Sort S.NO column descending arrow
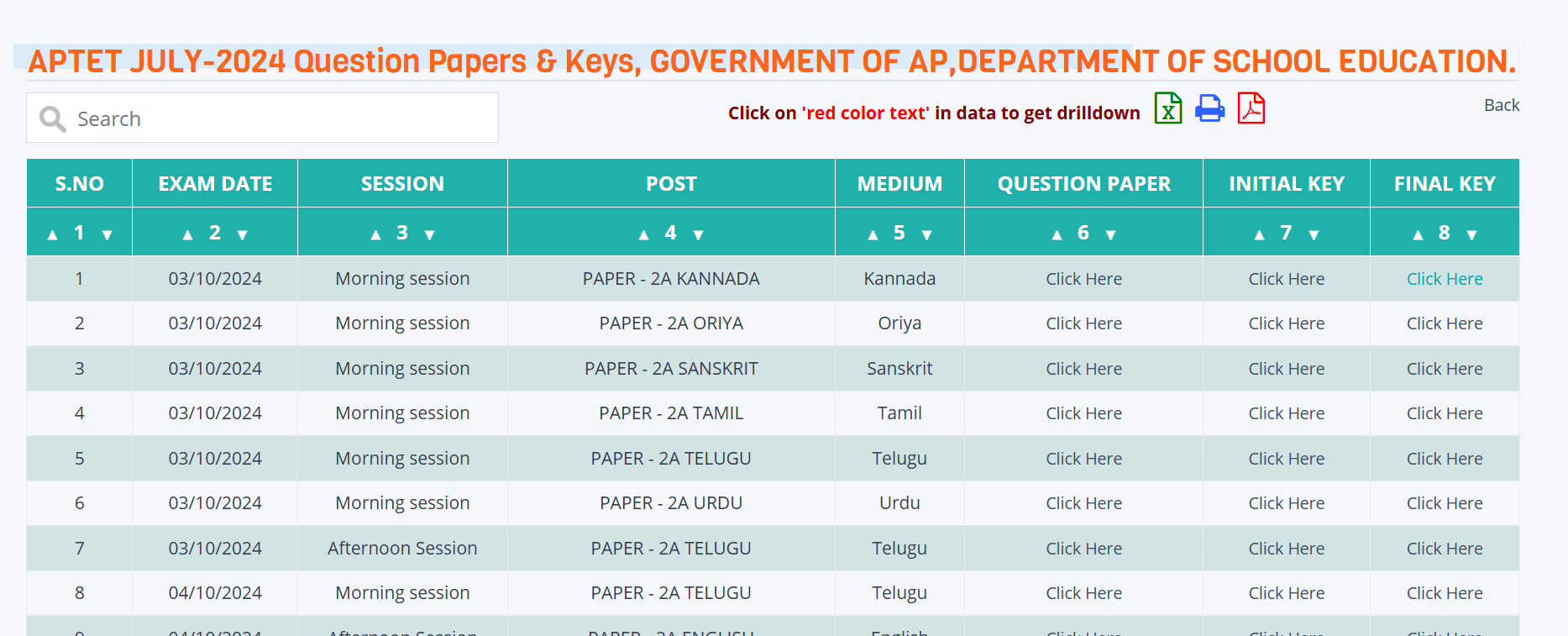Image resolution: width=1568 pixels, height=636 pixels. coord(107,235)
